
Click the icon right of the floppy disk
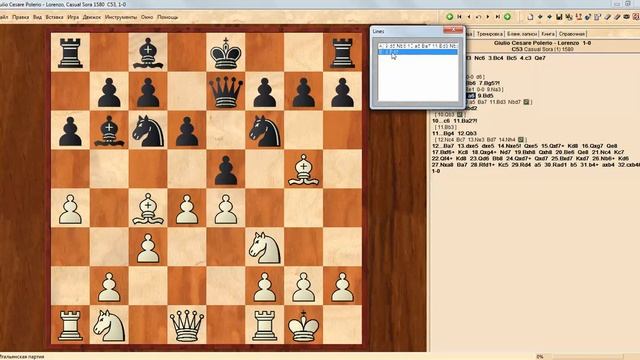[x=569, y=17]
